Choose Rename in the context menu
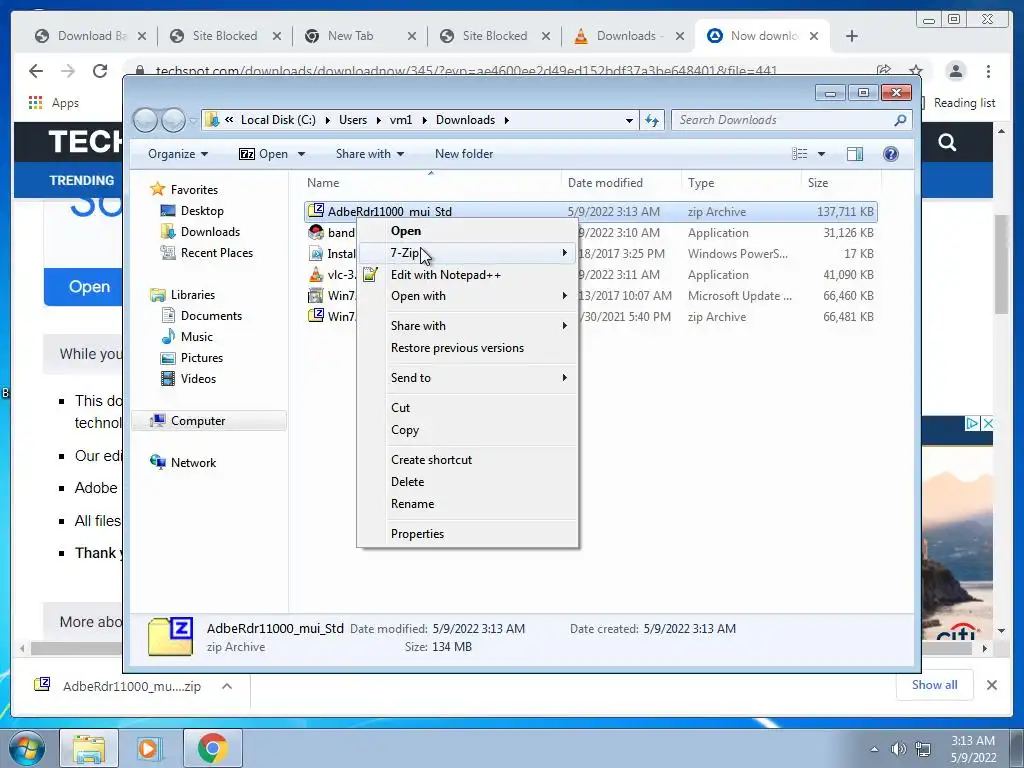 tap(467, 504)
